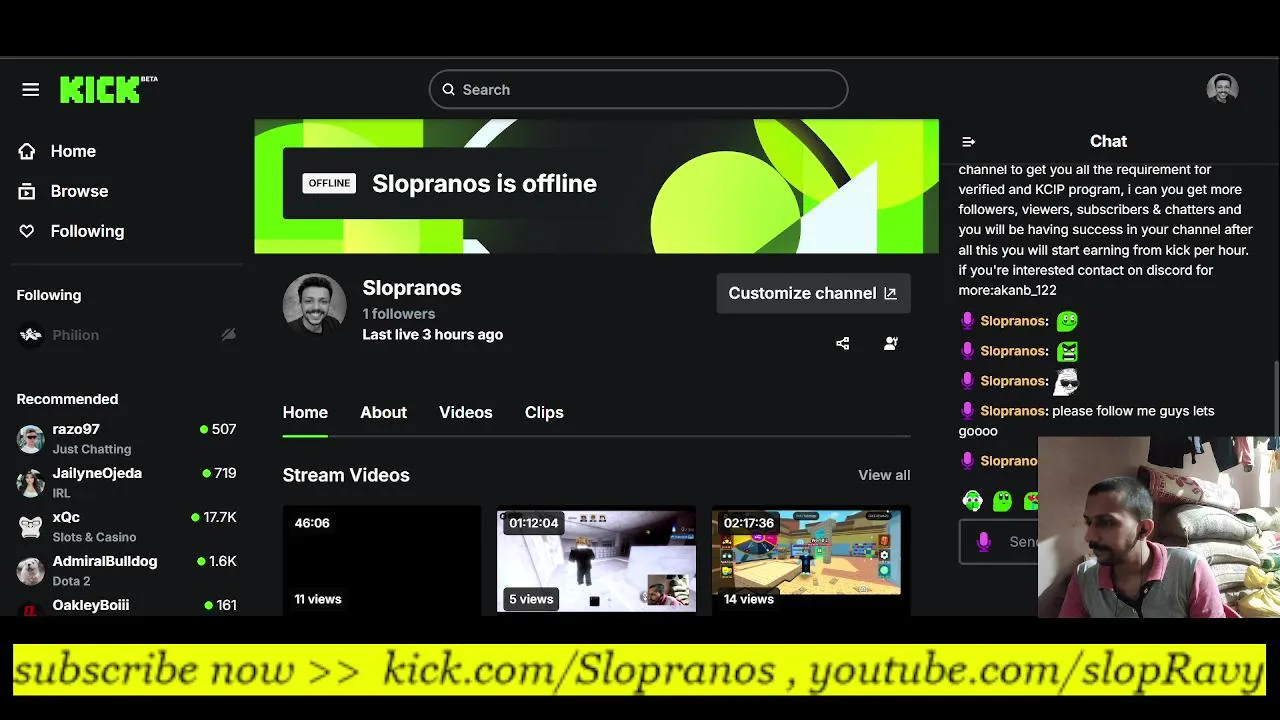The image size is (1280, 720).
Task: Click xQc's 17.7K viewer count
Action: [x=214, y=517]
